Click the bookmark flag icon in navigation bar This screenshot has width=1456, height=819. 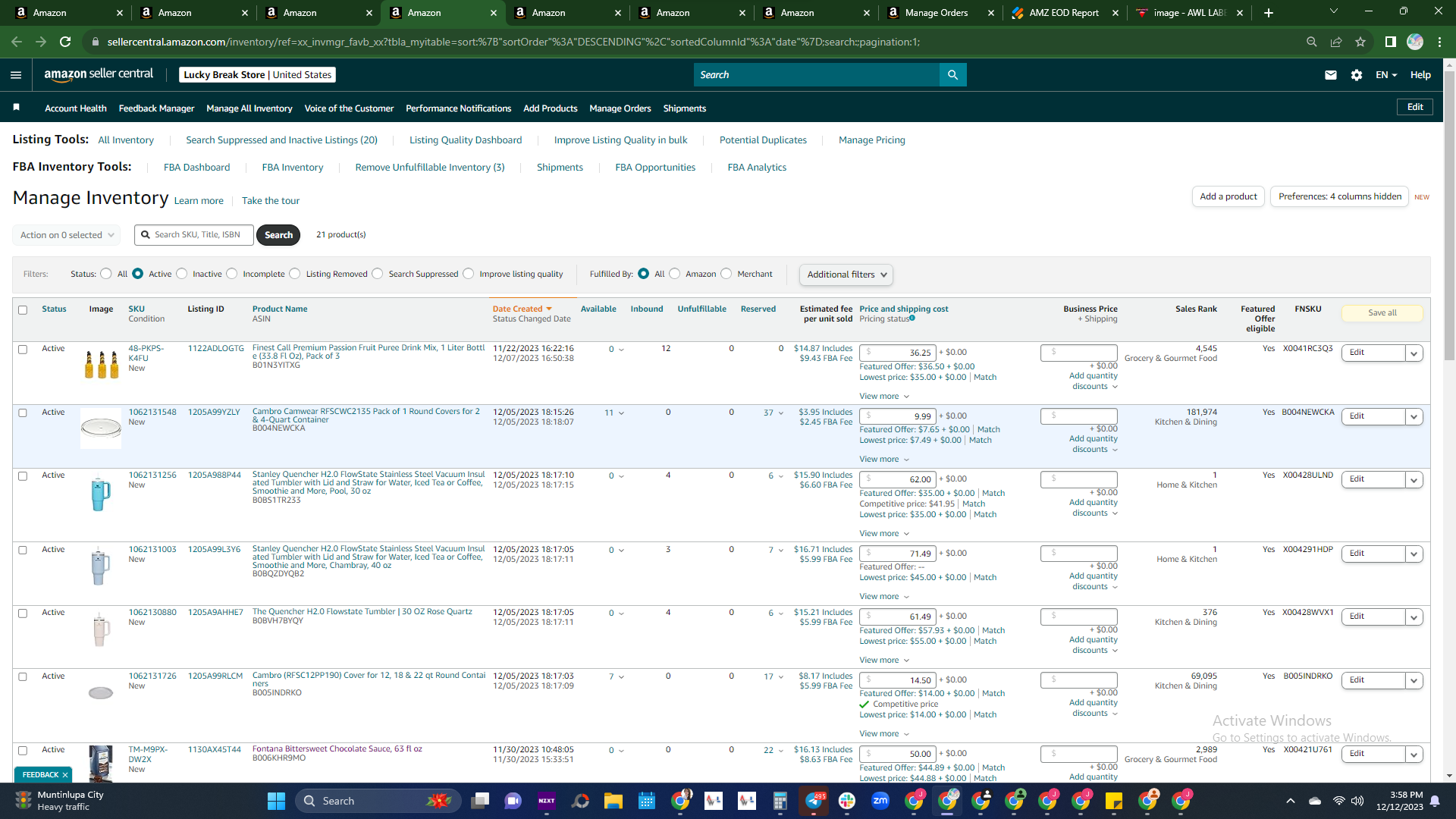[x=16, y=108]
